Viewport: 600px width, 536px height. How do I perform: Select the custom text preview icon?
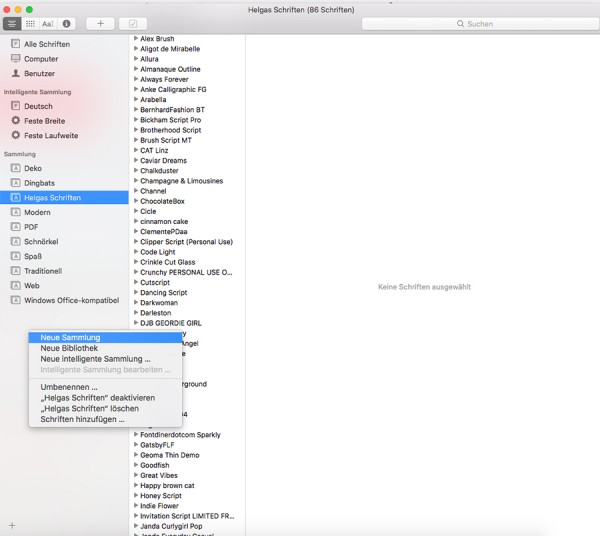(48, 24)
